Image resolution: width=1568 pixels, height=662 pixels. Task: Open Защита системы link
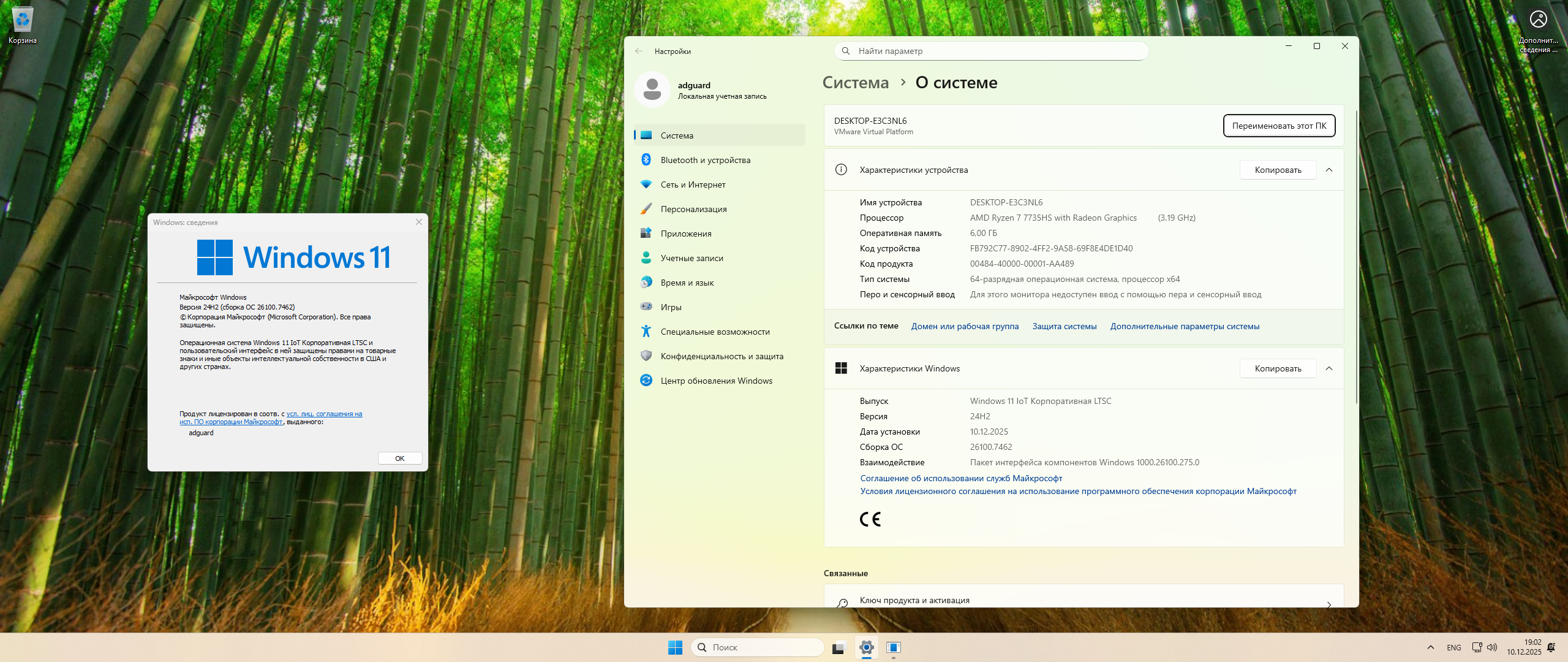[1064, 327]
